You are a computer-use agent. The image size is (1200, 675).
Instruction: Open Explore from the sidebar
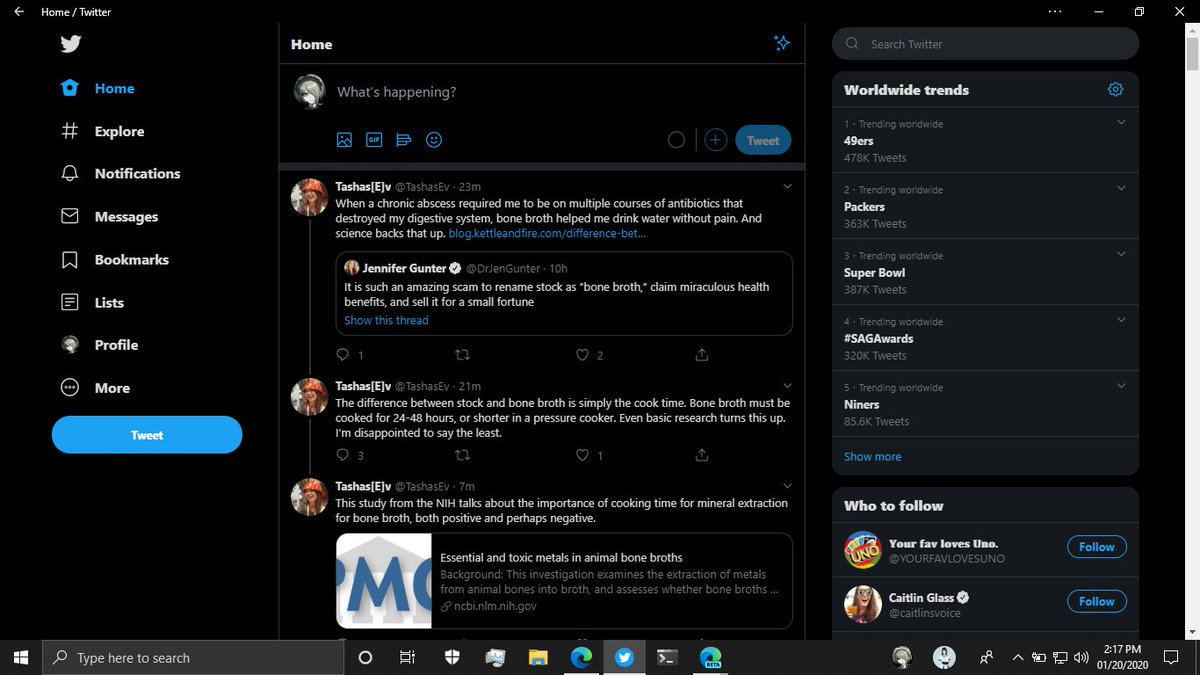69,131
